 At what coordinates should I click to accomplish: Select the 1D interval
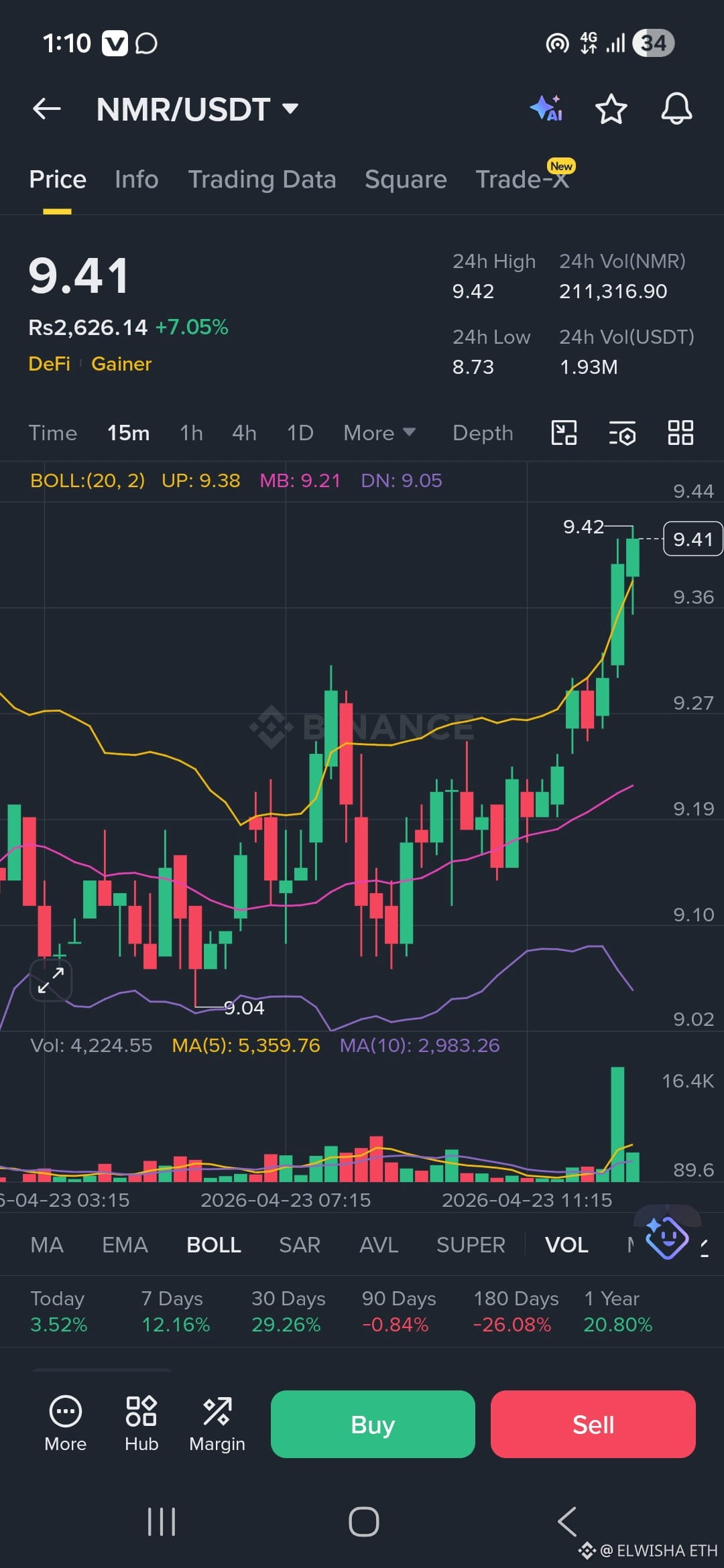pyautogui.click(x=300, y=433)
